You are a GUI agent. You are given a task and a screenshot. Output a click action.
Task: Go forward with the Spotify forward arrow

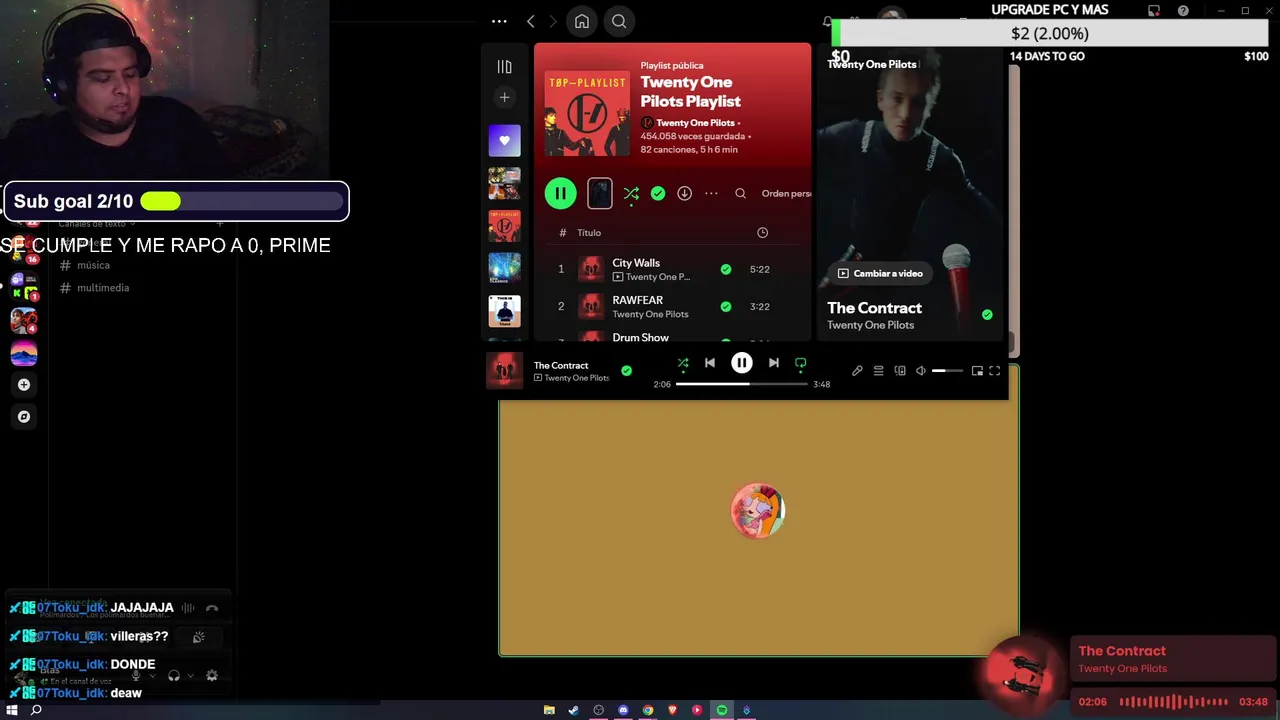pos(553,21)
